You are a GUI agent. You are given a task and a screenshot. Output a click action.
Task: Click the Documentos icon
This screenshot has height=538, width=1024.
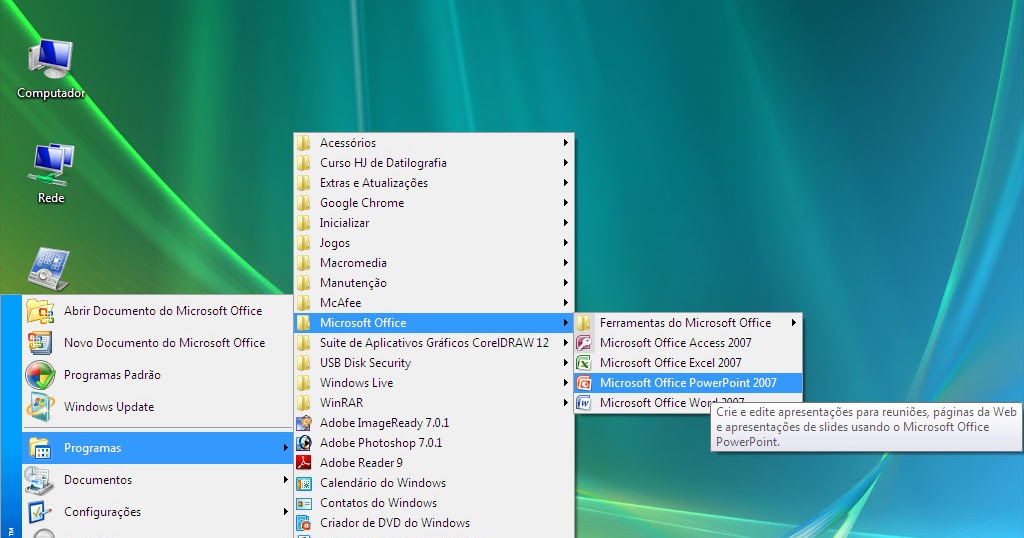[x=40, y=480]
